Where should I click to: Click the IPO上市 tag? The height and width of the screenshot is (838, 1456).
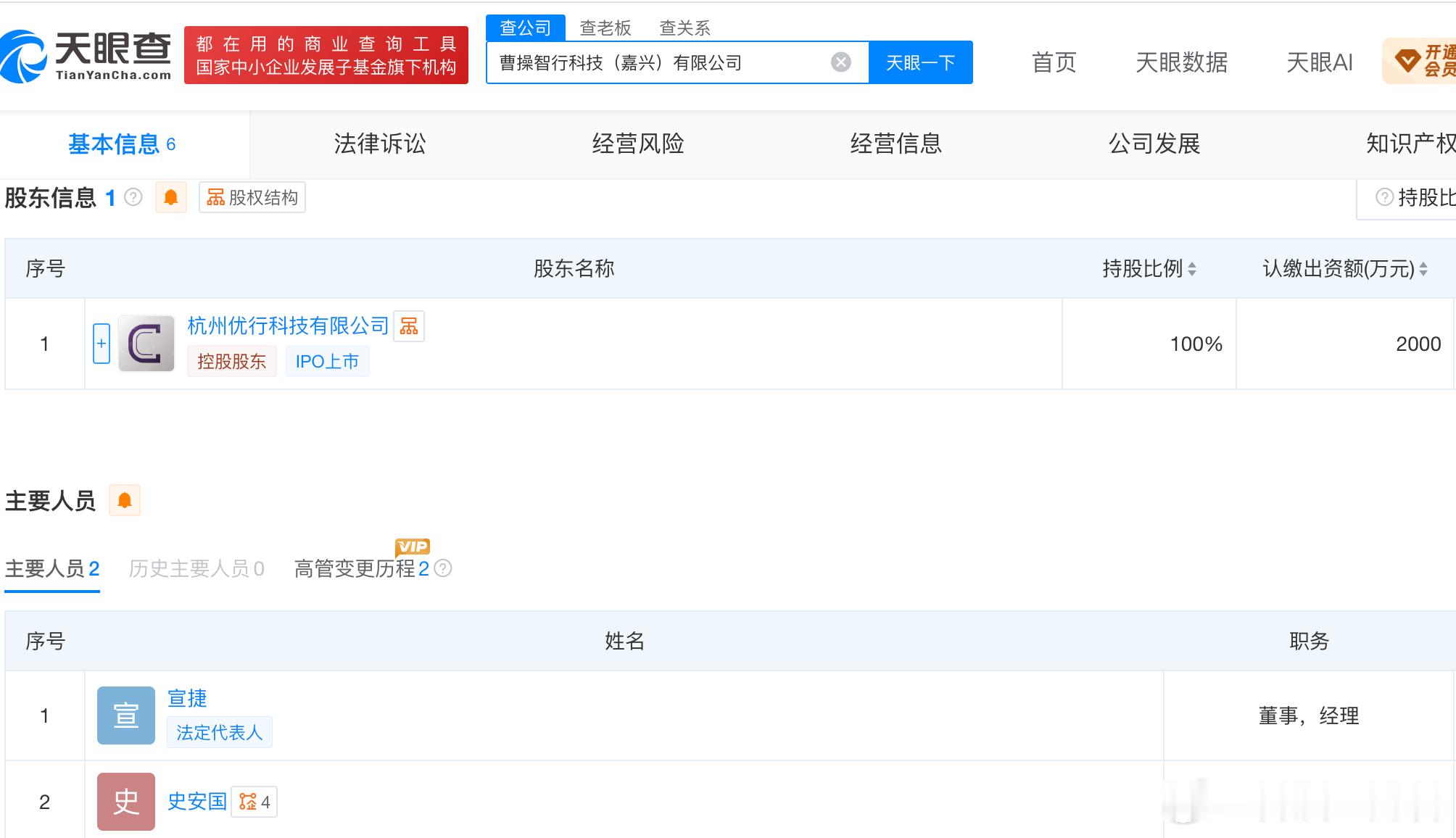327,361
